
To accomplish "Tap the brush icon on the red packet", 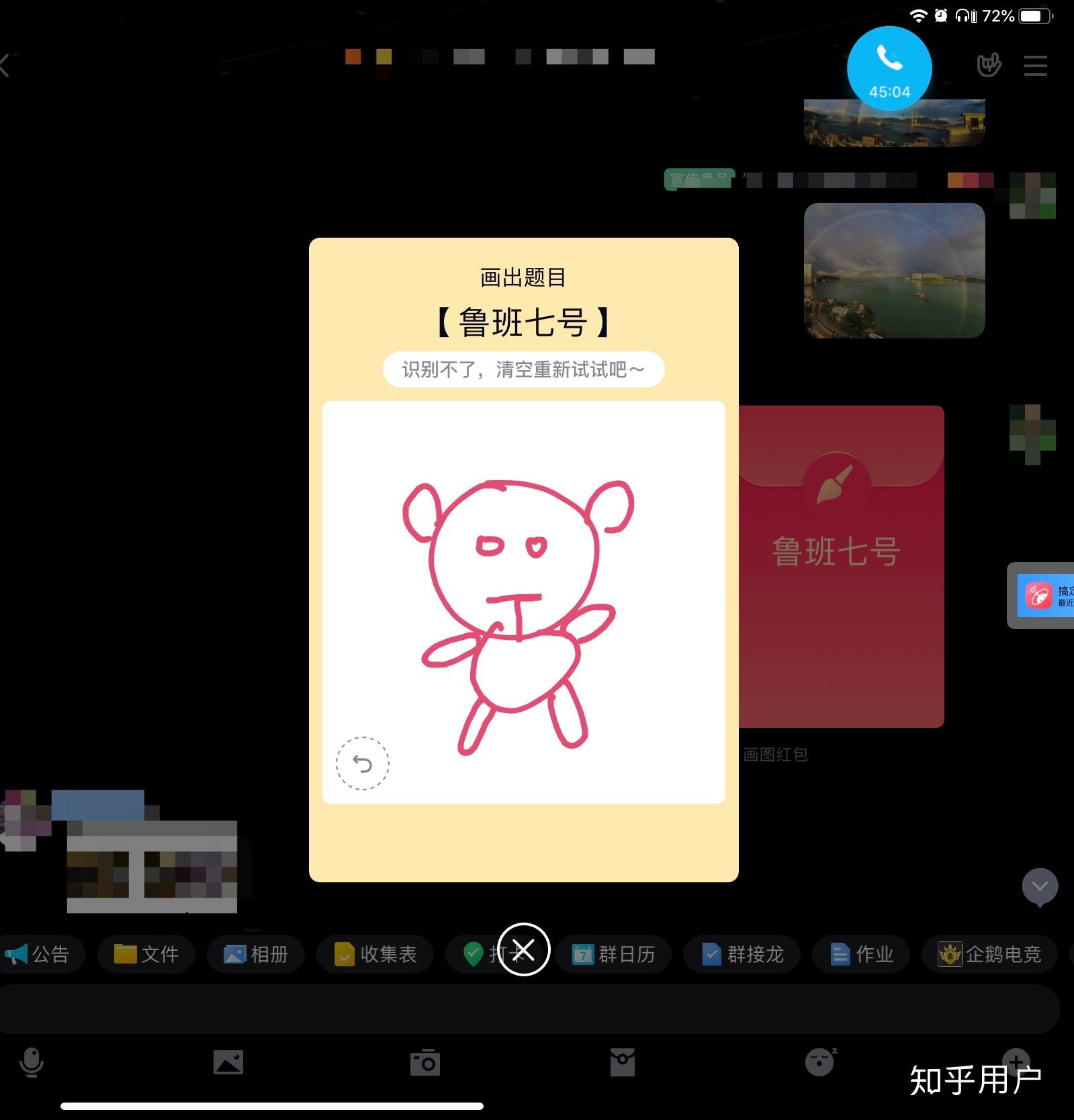I will tap(835, 484).
